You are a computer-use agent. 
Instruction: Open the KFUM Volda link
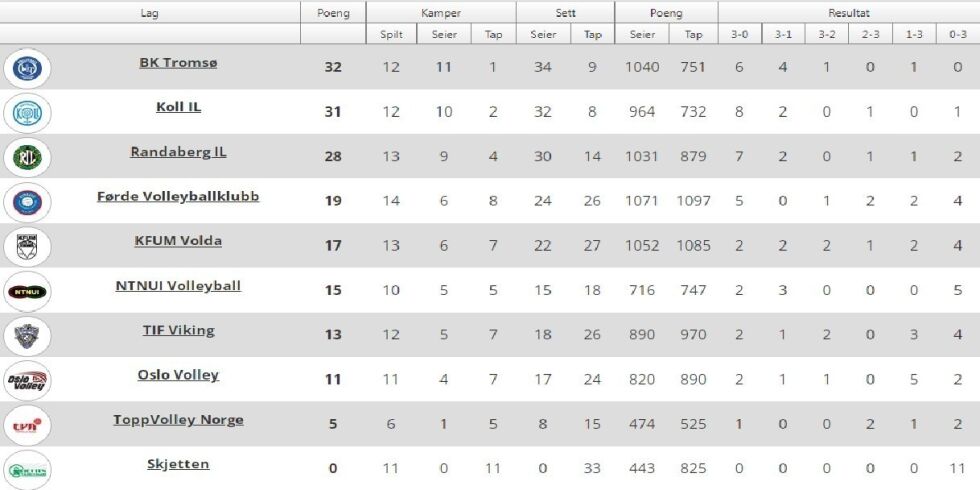178,241
